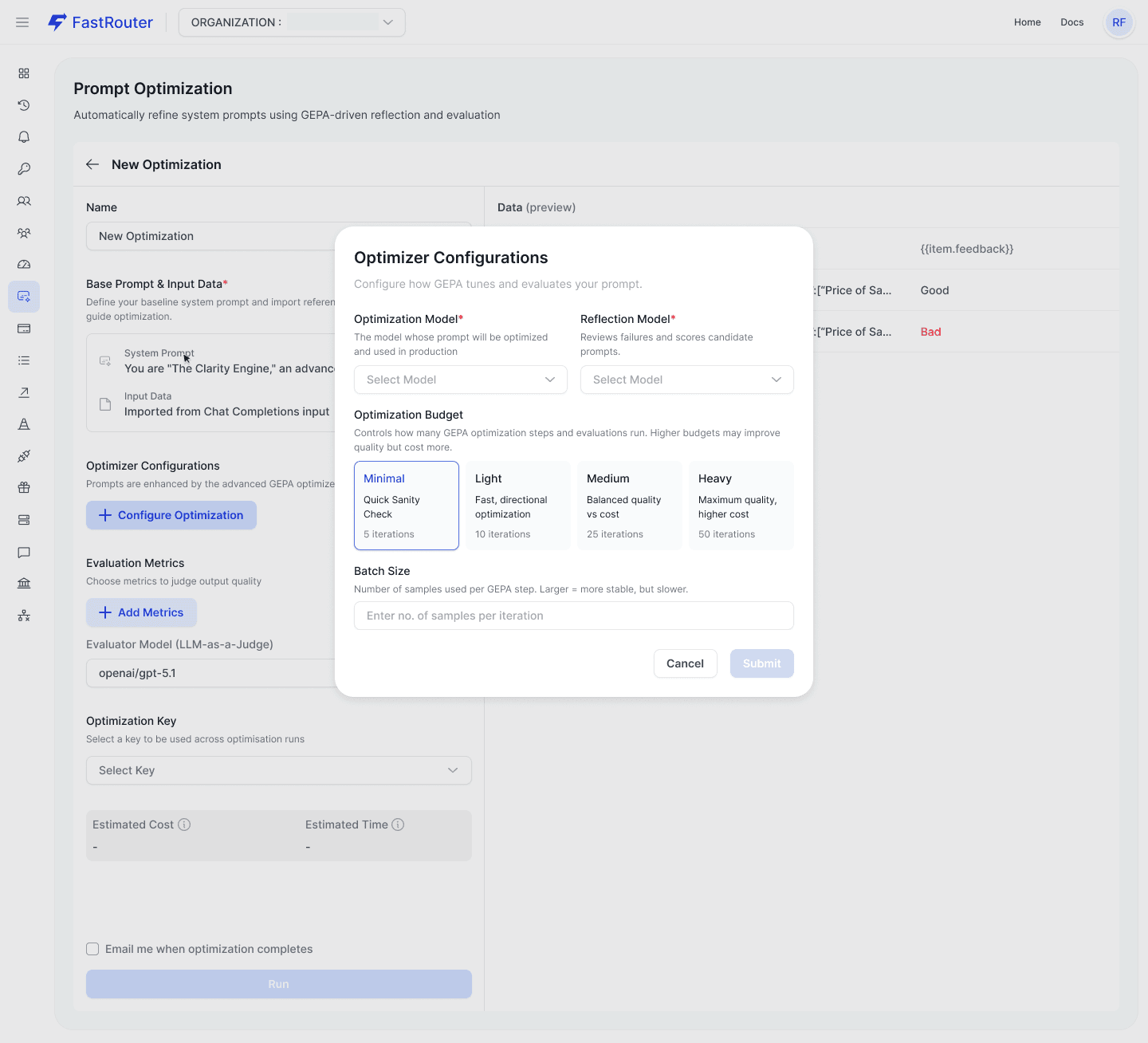This screenshot has width=1148, height=1043.
Task: Select the highlighted prompt optimization sidebar icon
Action: pos(24,297)
